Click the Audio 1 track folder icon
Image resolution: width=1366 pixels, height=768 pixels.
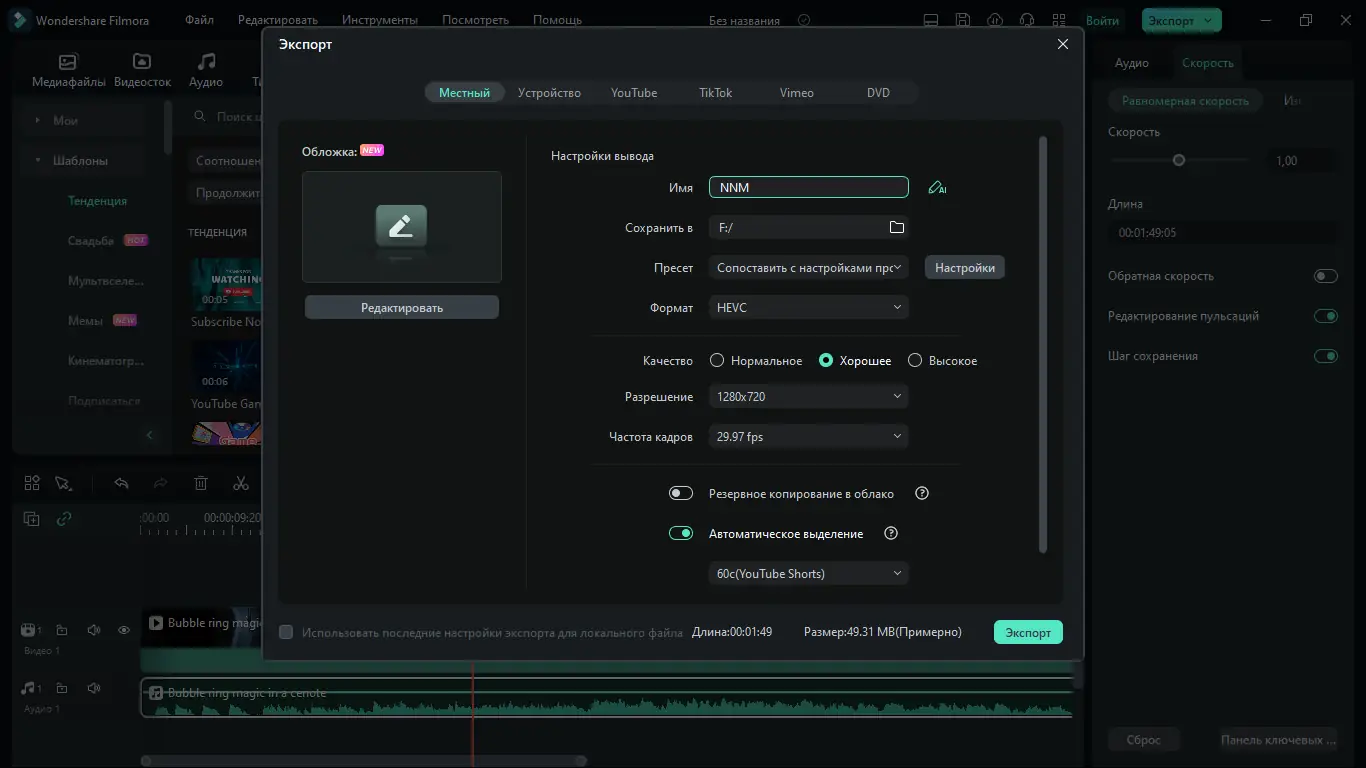click(x=62, y=688)
